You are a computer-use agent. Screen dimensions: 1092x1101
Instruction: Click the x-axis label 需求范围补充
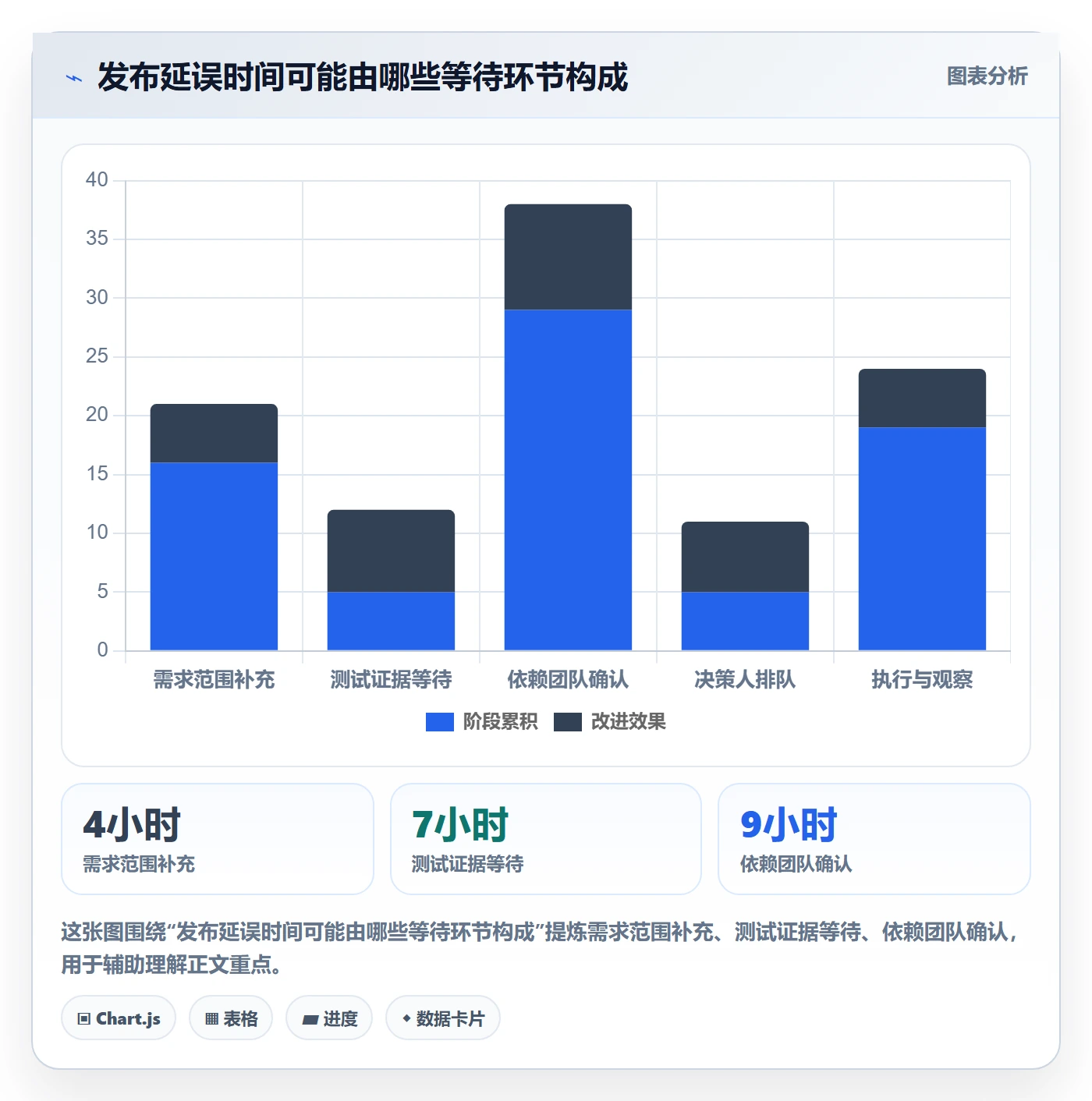point(214,680)
